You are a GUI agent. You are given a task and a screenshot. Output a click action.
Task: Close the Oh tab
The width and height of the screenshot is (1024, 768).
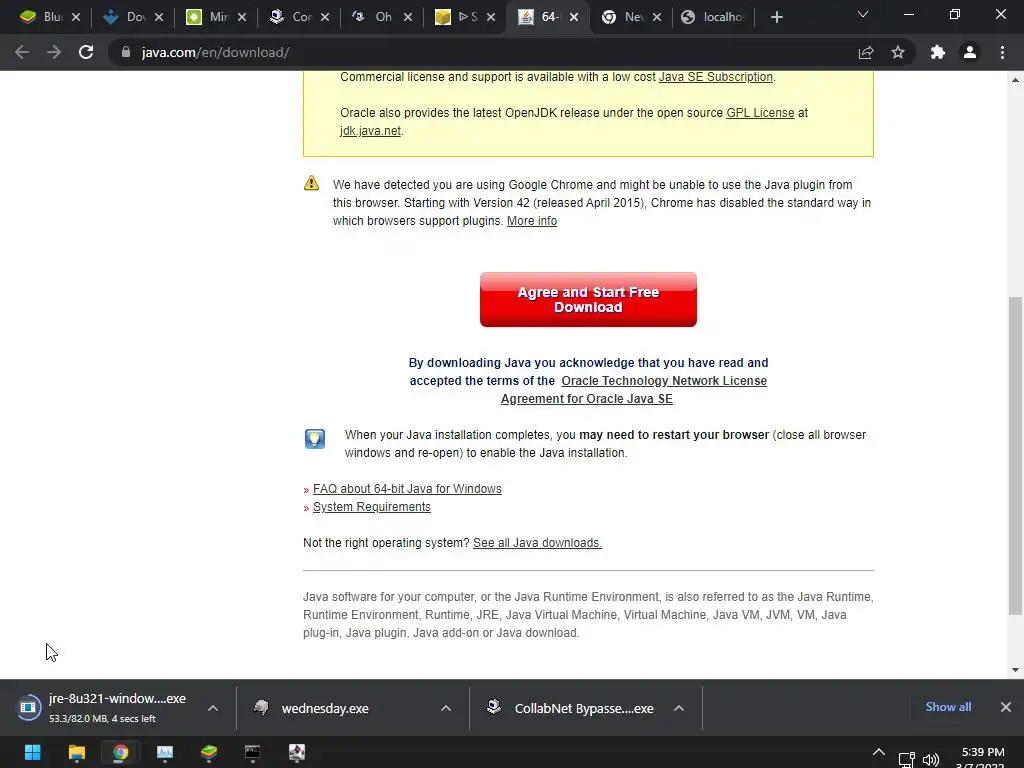click(x=408, y=17)
